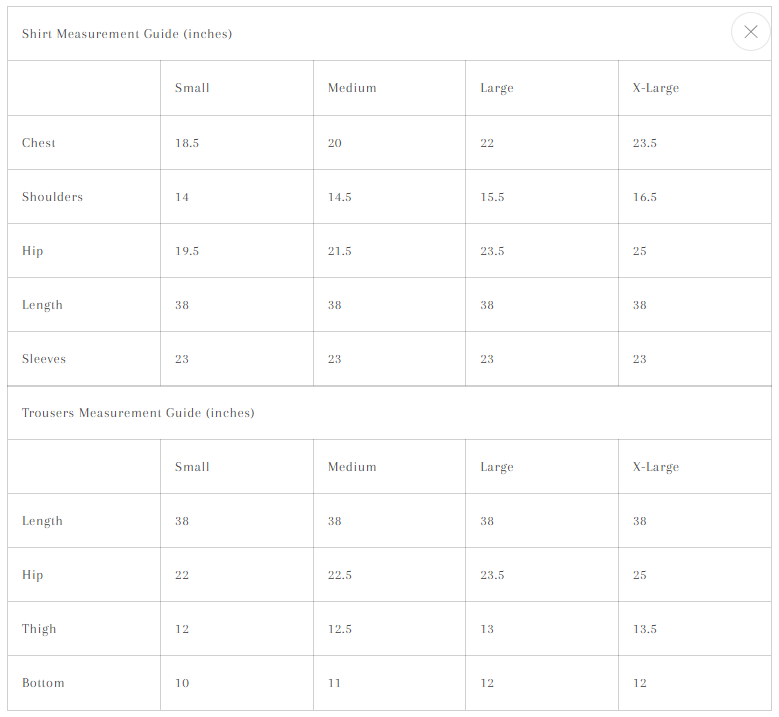This screenshot has height=717, width=779.
Task: Close the size guide popup
Action: pyautogui.click(x=751, y=32)
